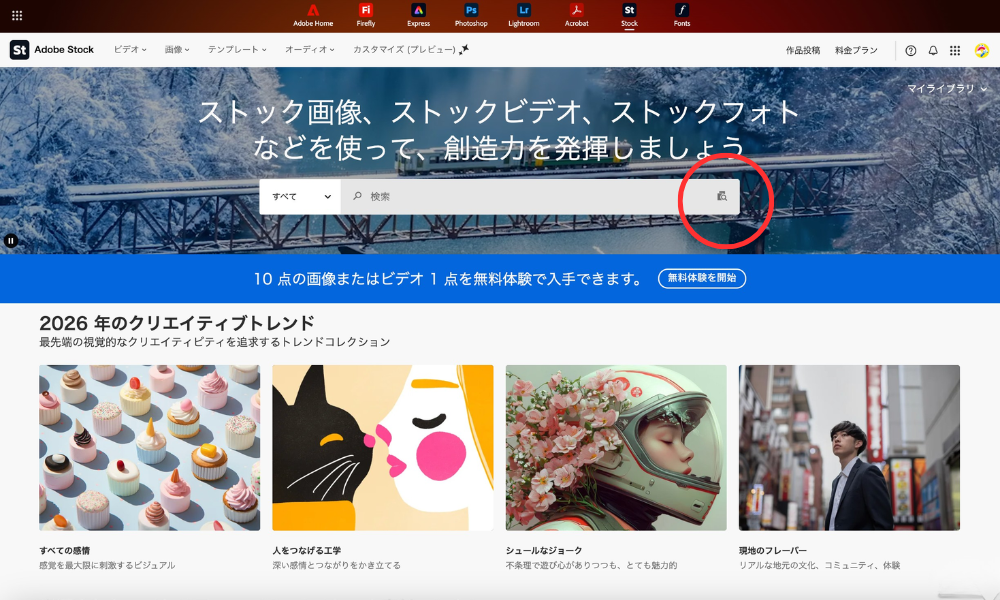This screenshot has width=1000, height=600.
Task: Open the シュールなジョーク collection thumbnail
Action: tap(615, 447)
